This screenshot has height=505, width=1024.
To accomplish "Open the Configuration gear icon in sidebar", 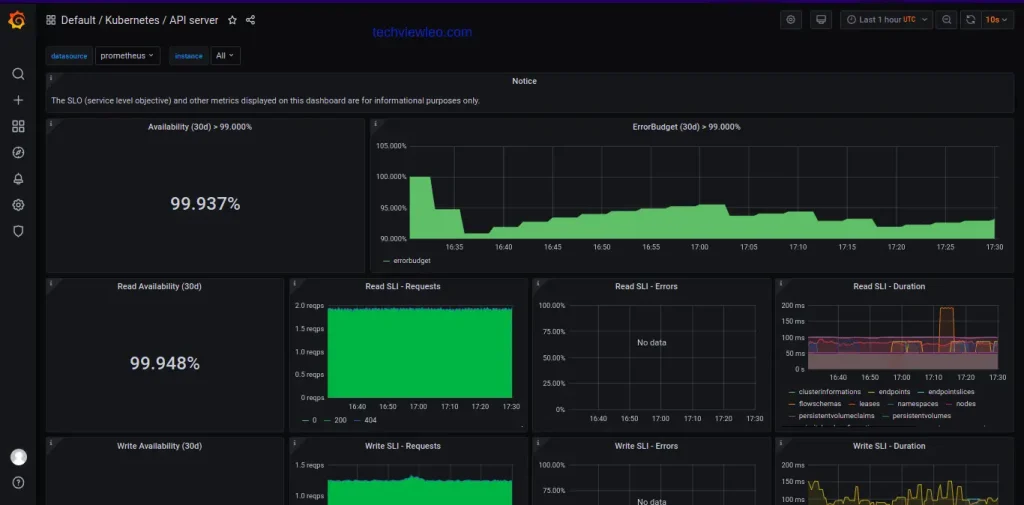I will [x=18, y=205].
